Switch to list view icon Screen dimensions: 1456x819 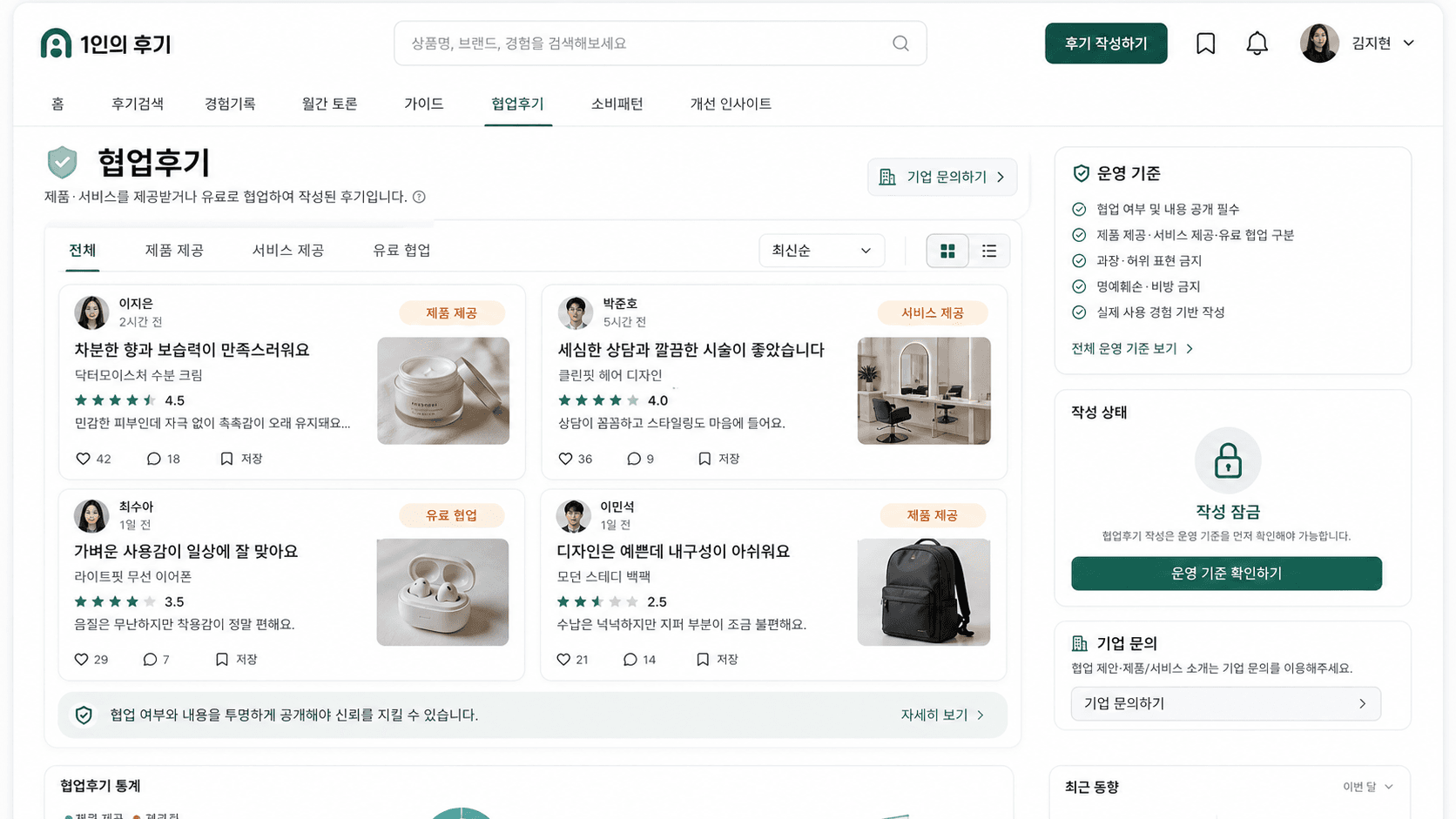pos(989,251)
